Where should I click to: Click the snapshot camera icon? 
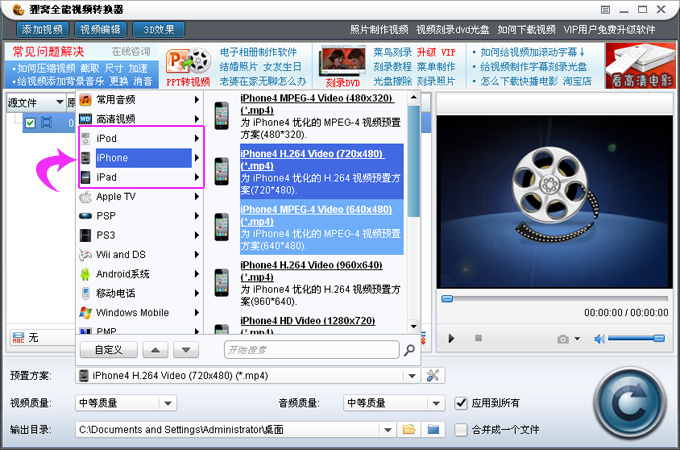(563, 339)
